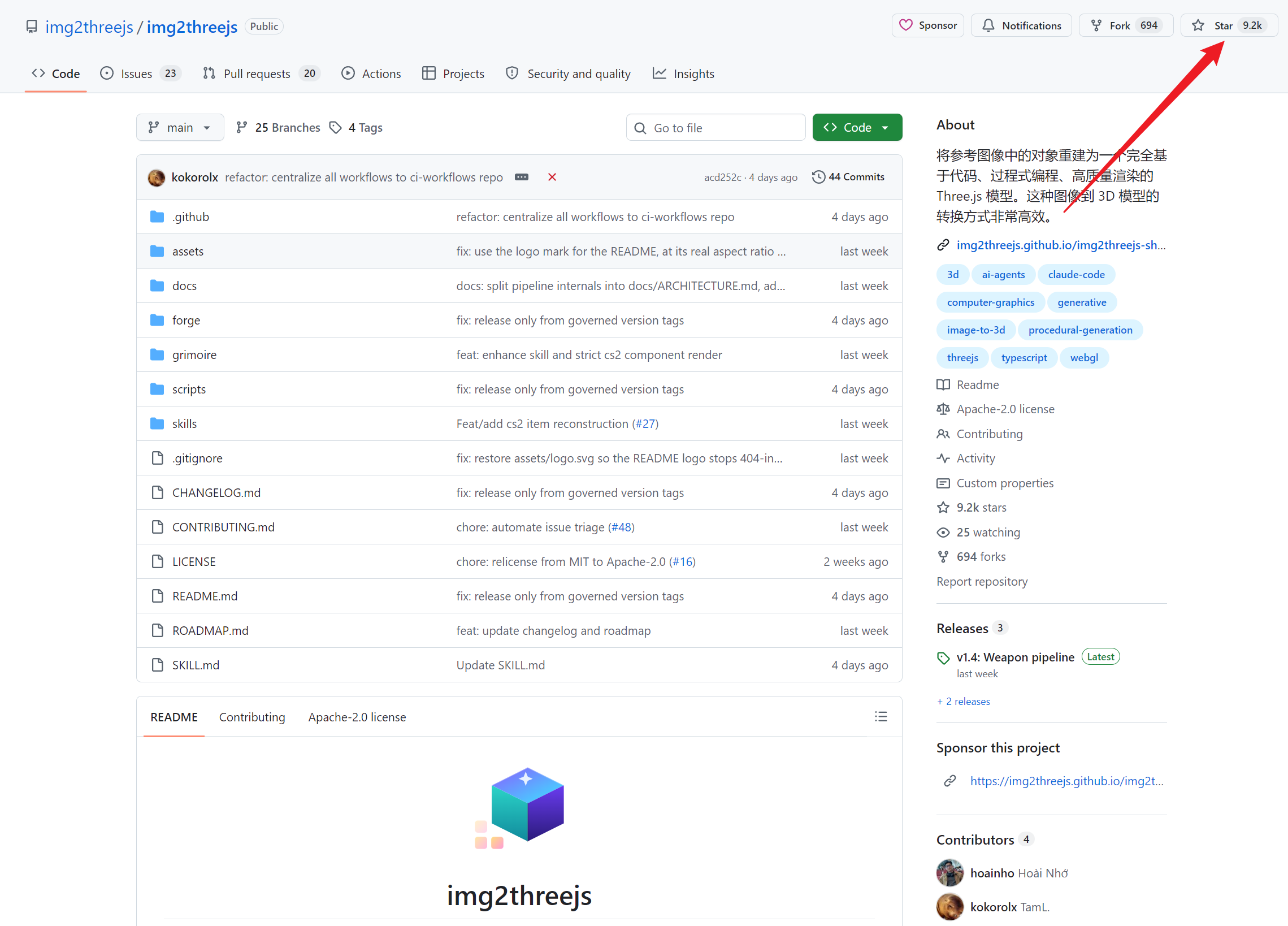The height and width of the screenshot is (926, 1288).
Task: Open the assets folder
Action: click(x=188, y=251)
